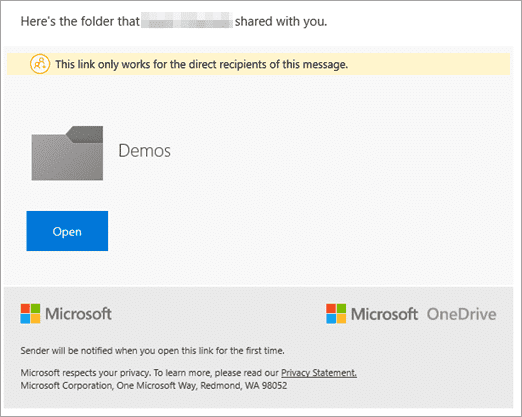Click the four-color logo beside Microsoft OneDrive
Viewport: 522px width, 417px height.
(336, 313)
